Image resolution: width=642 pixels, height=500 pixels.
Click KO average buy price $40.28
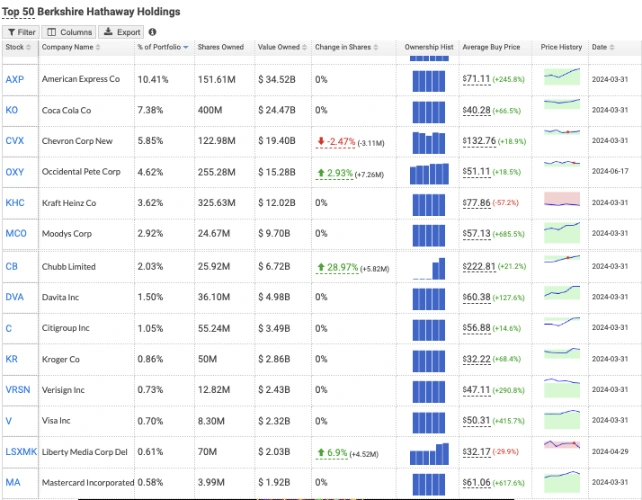pos(476,110)
